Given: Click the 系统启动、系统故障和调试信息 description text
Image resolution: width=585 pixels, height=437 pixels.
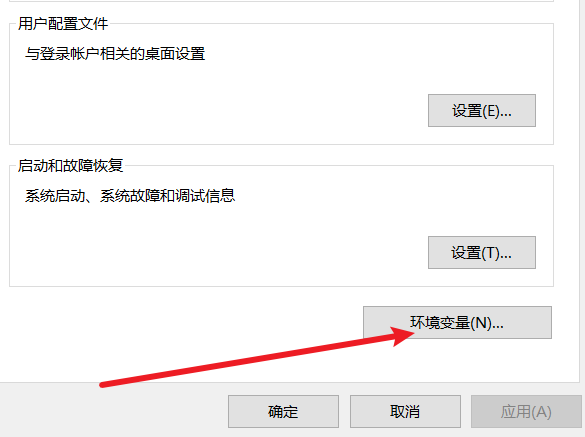Looking at the screenshot, I should coord(130,196).
